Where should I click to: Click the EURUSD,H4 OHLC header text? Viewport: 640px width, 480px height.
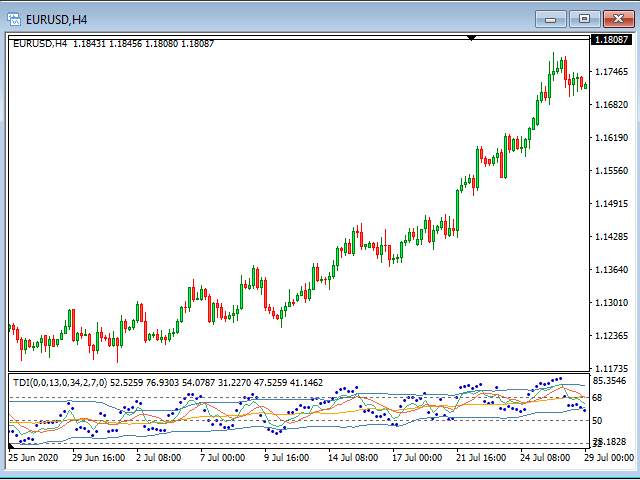113,43
